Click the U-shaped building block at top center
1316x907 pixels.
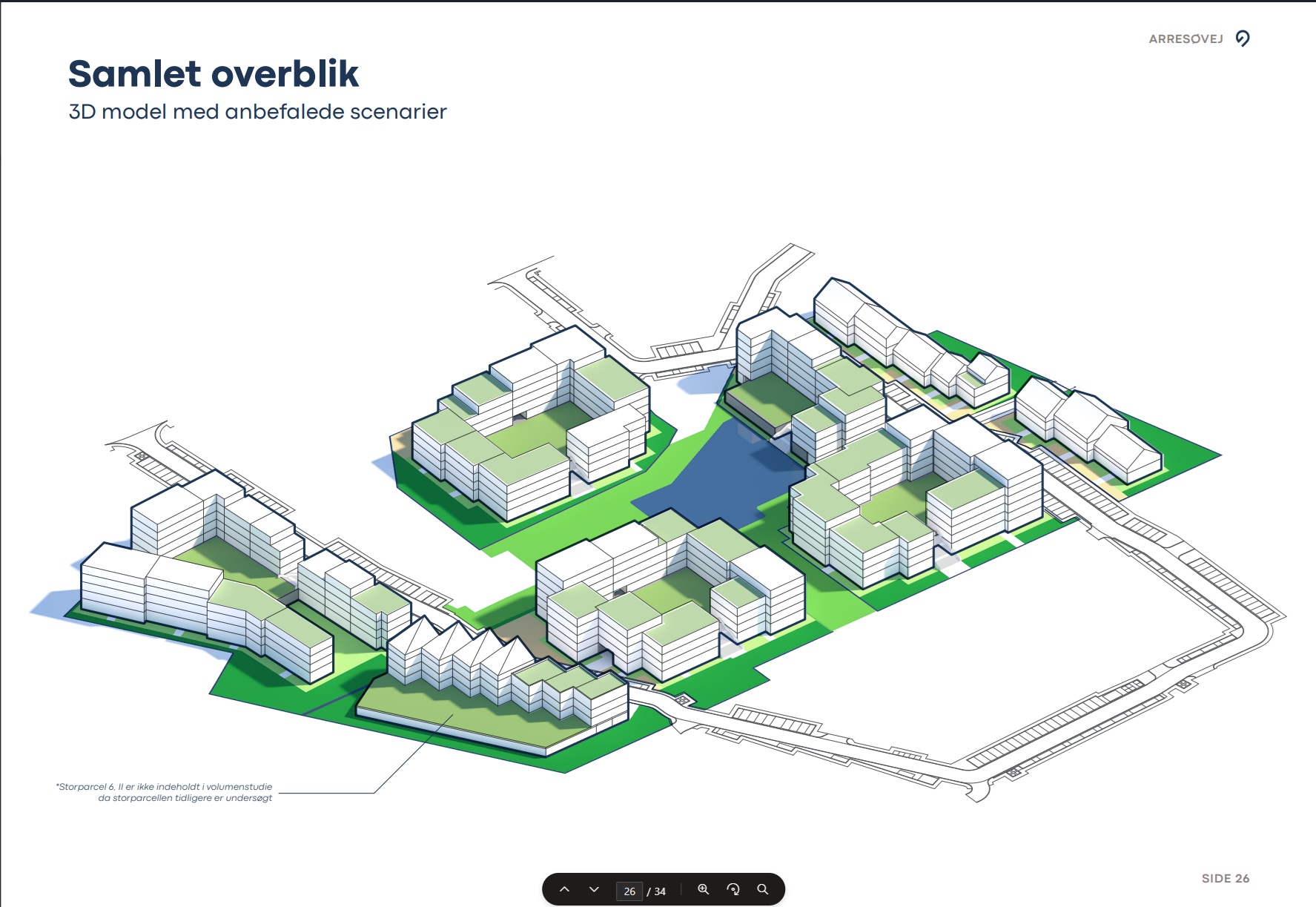(x=526, y=430)
